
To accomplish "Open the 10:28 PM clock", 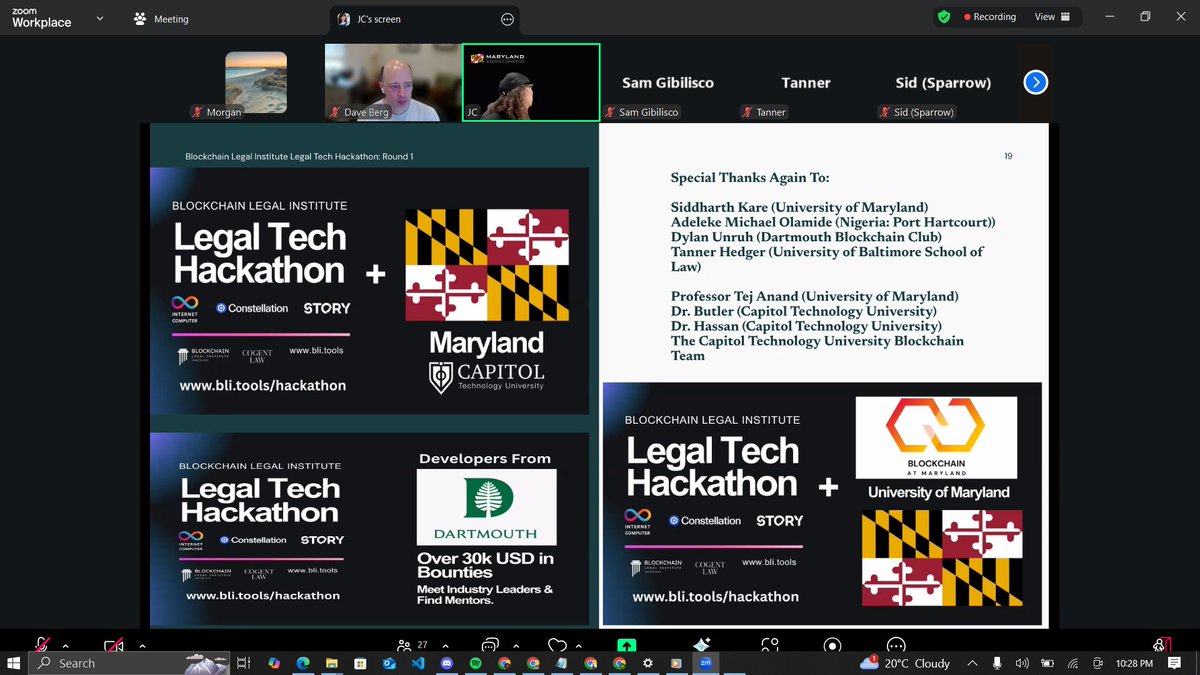I will click(x=1135, y=663).
